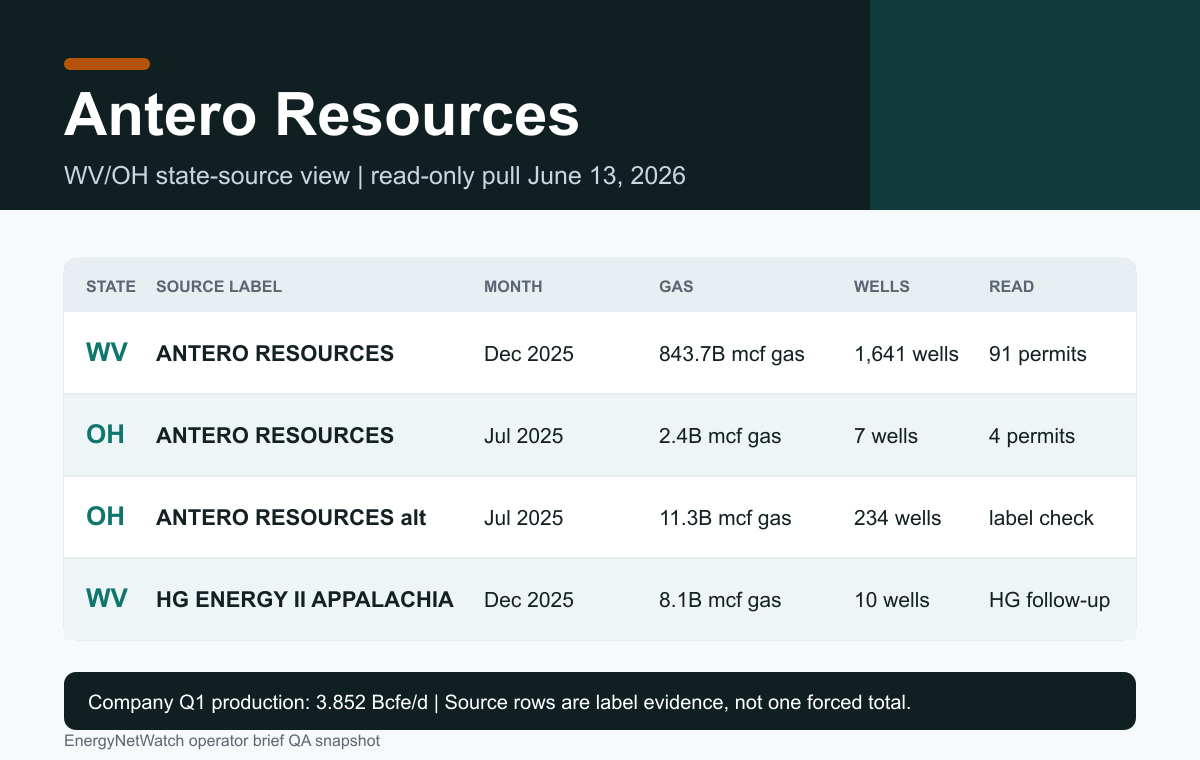Click the 843.7B mcf gas value
Screen dimensions: 1200x760
[x=732, y=354]
